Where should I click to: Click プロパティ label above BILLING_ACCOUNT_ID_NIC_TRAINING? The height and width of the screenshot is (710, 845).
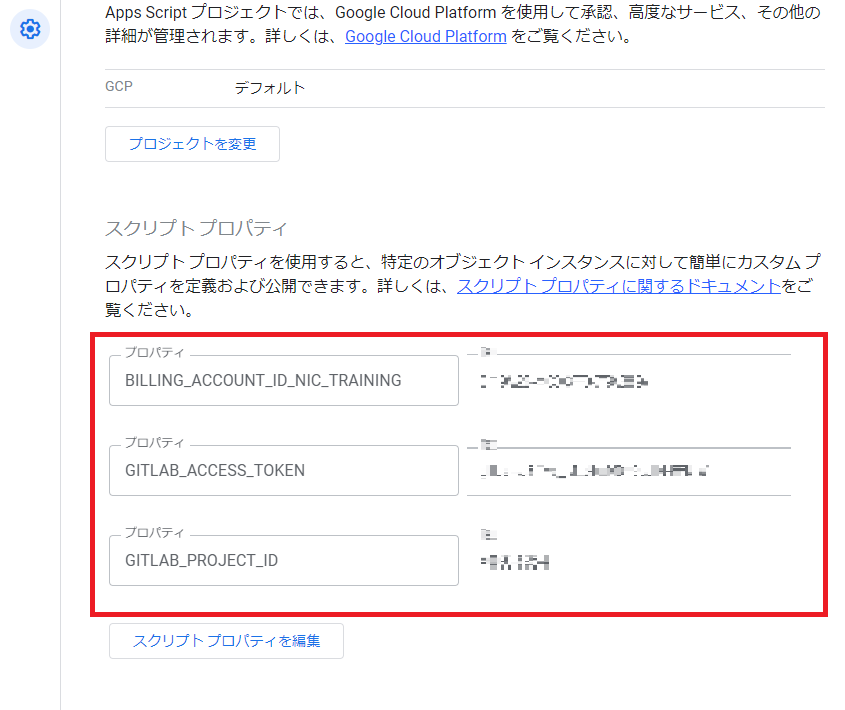pyautogui.click(x=155, y=352)
